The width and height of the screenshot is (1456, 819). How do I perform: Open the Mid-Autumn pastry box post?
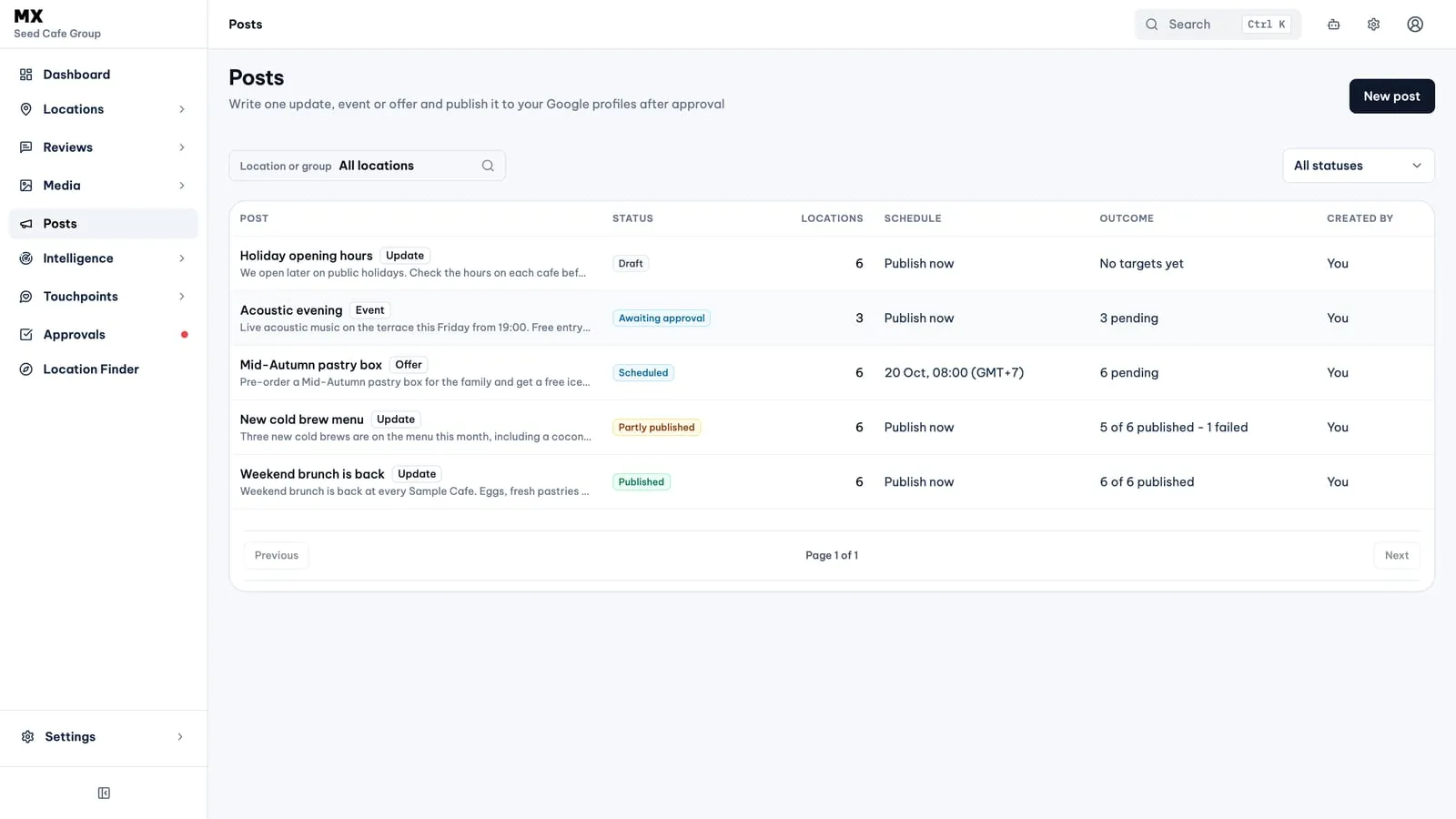click(x=311, y=365)
